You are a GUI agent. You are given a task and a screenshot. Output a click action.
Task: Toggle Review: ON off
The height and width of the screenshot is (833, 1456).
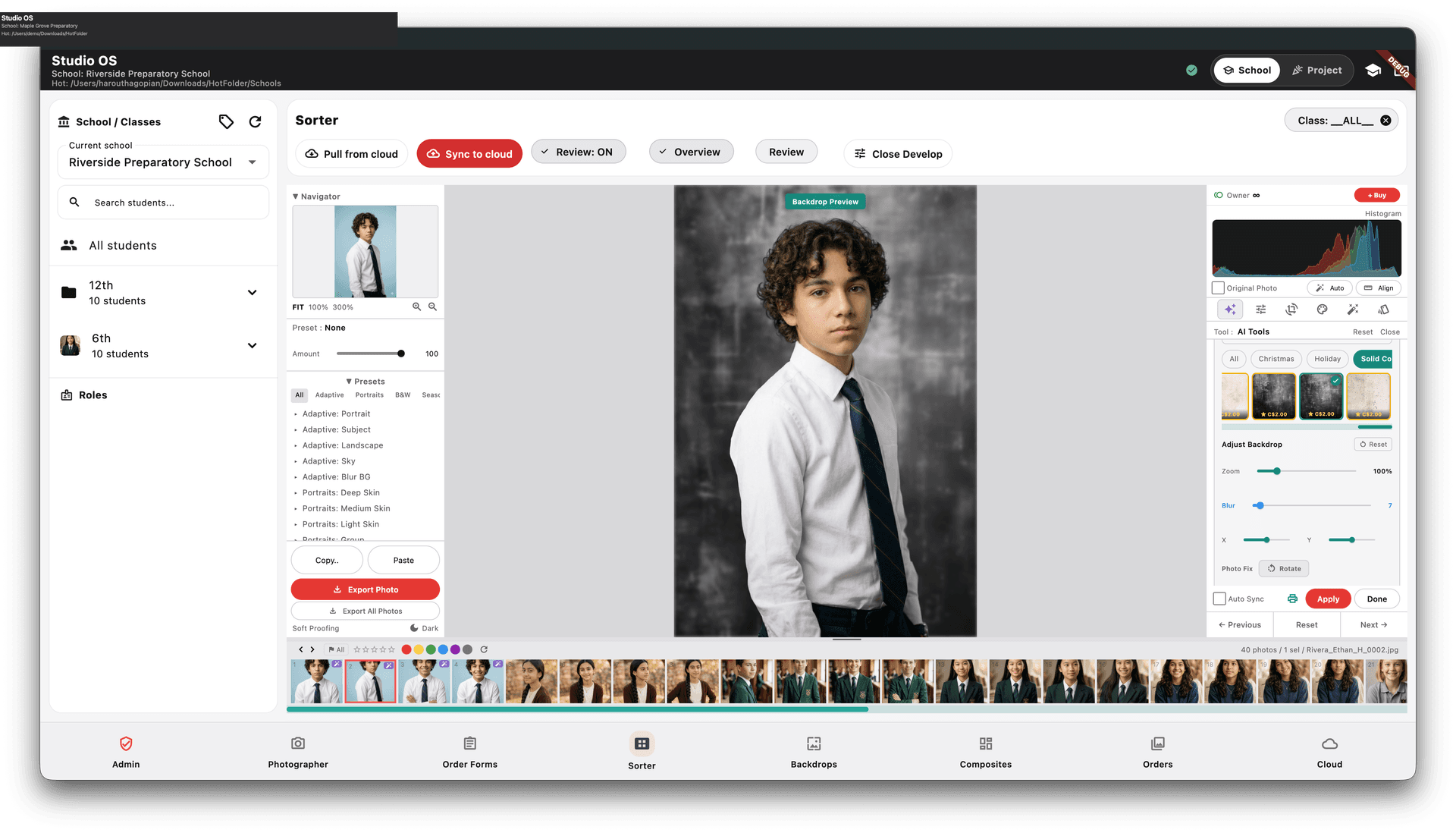click(579, 151)
